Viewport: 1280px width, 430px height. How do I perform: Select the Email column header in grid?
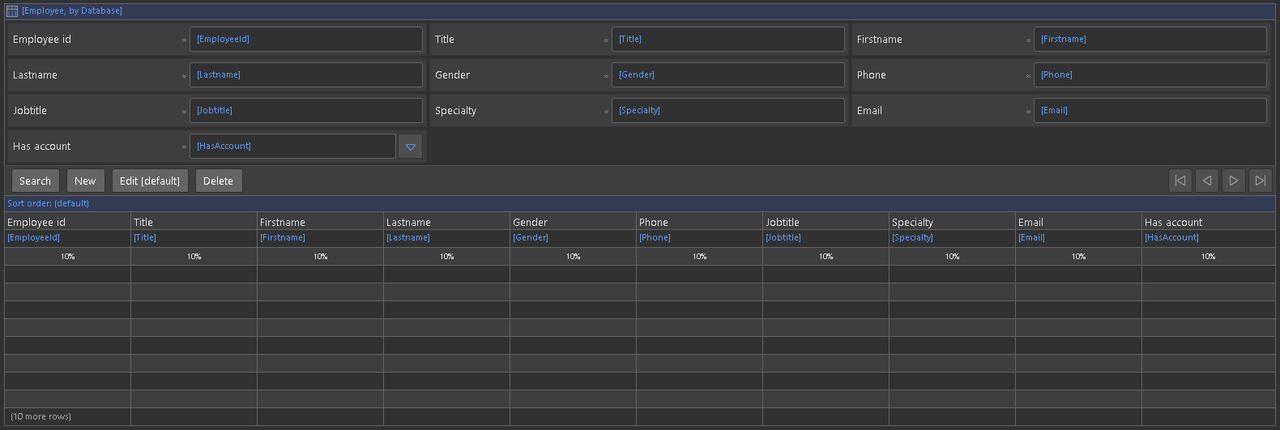point(1078,222)
